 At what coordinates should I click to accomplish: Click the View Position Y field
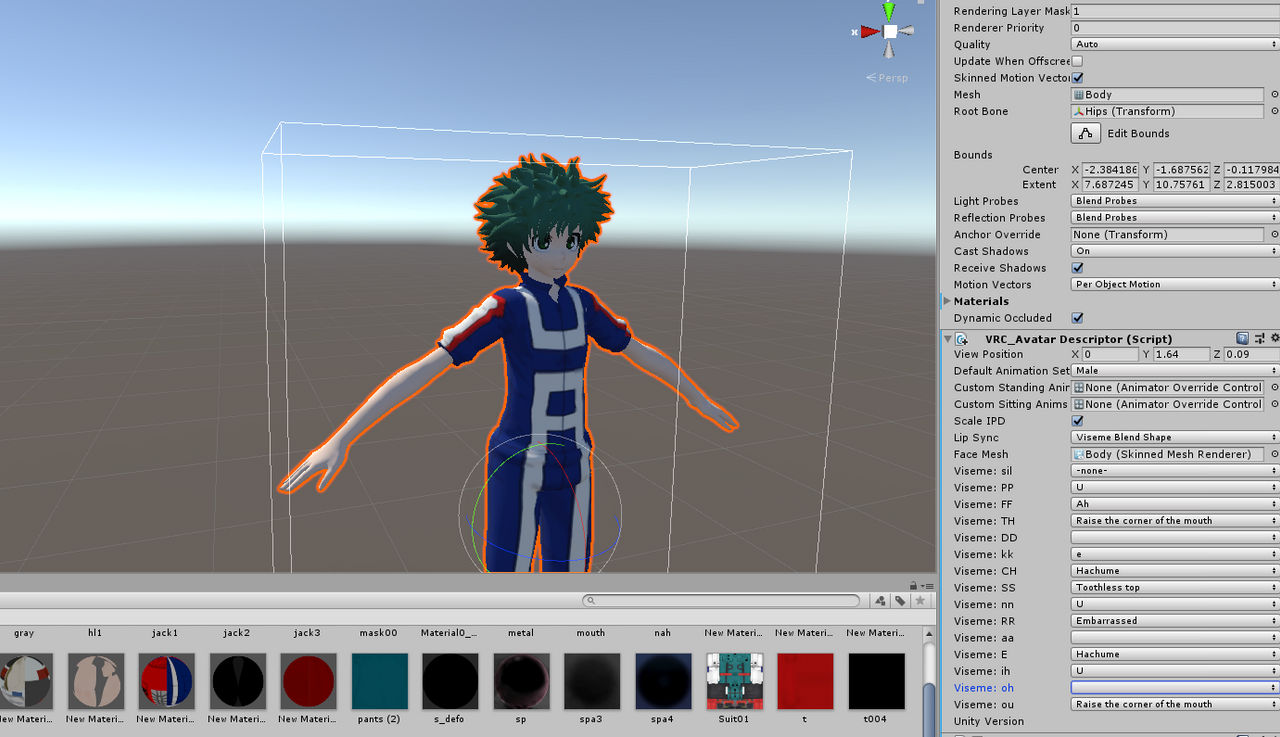pos(1182,354)
